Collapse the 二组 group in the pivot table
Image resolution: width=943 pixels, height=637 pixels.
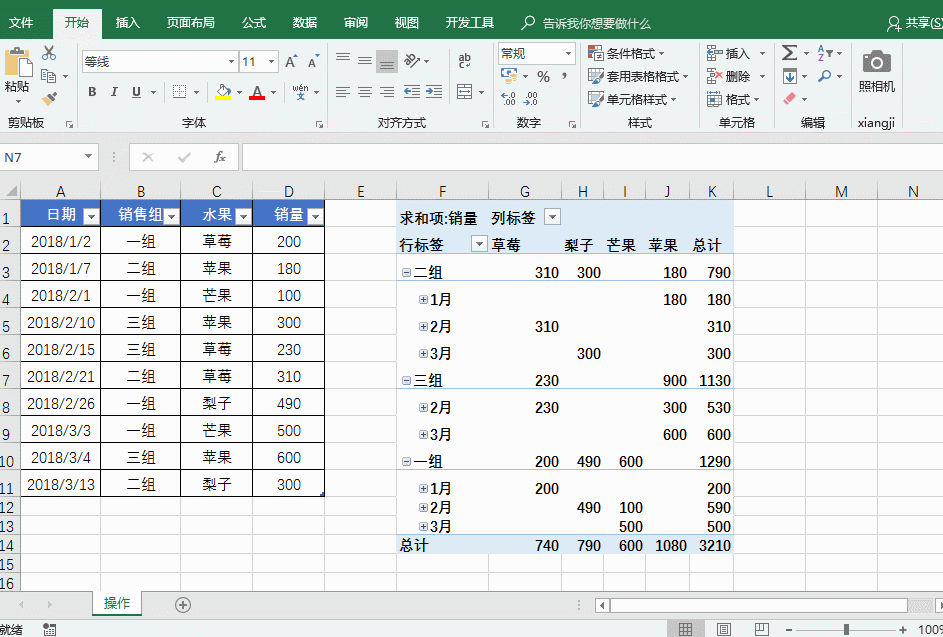[404, 271]
